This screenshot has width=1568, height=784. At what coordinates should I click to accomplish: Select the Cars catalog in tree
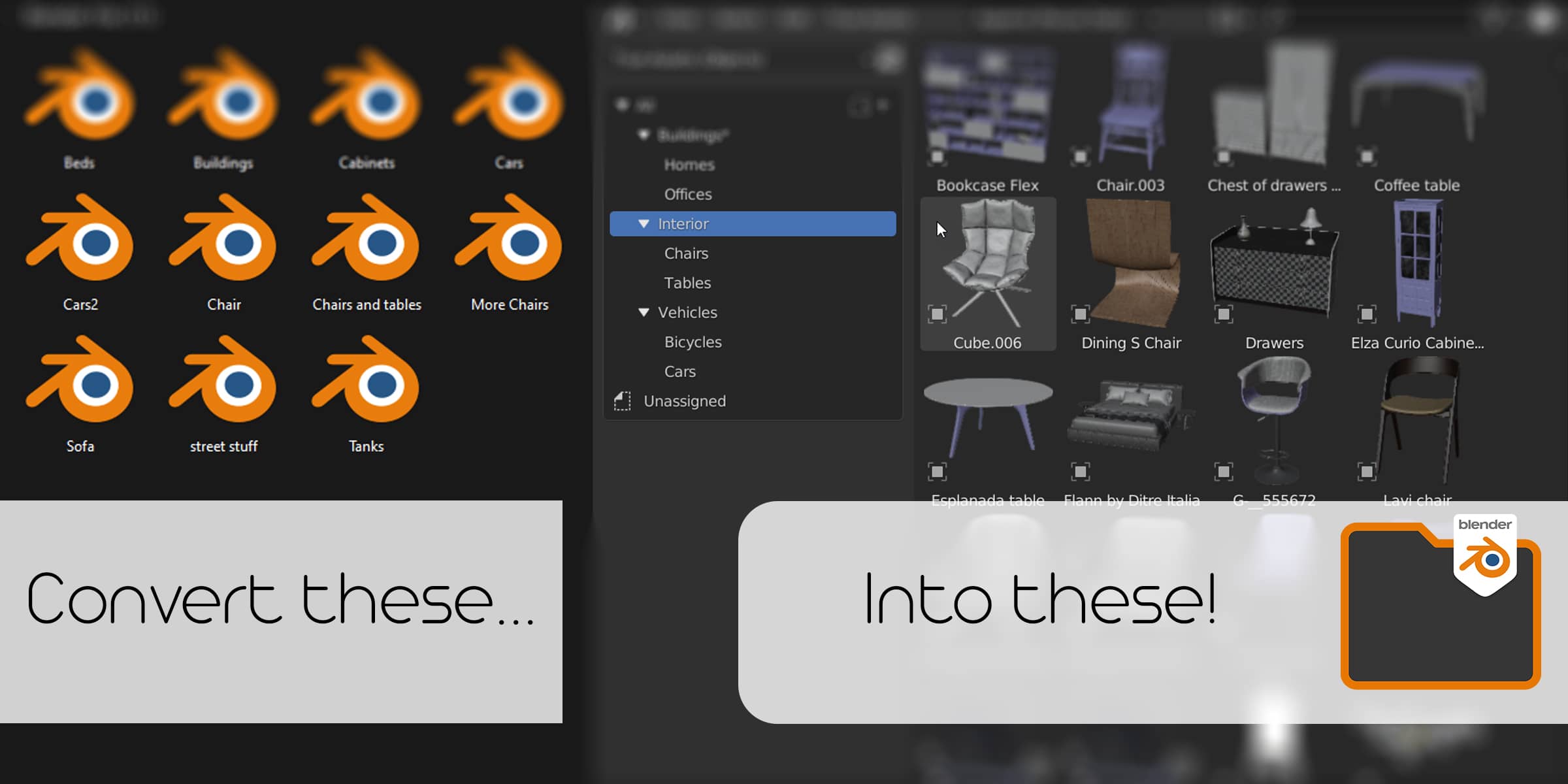coord(679,372)
